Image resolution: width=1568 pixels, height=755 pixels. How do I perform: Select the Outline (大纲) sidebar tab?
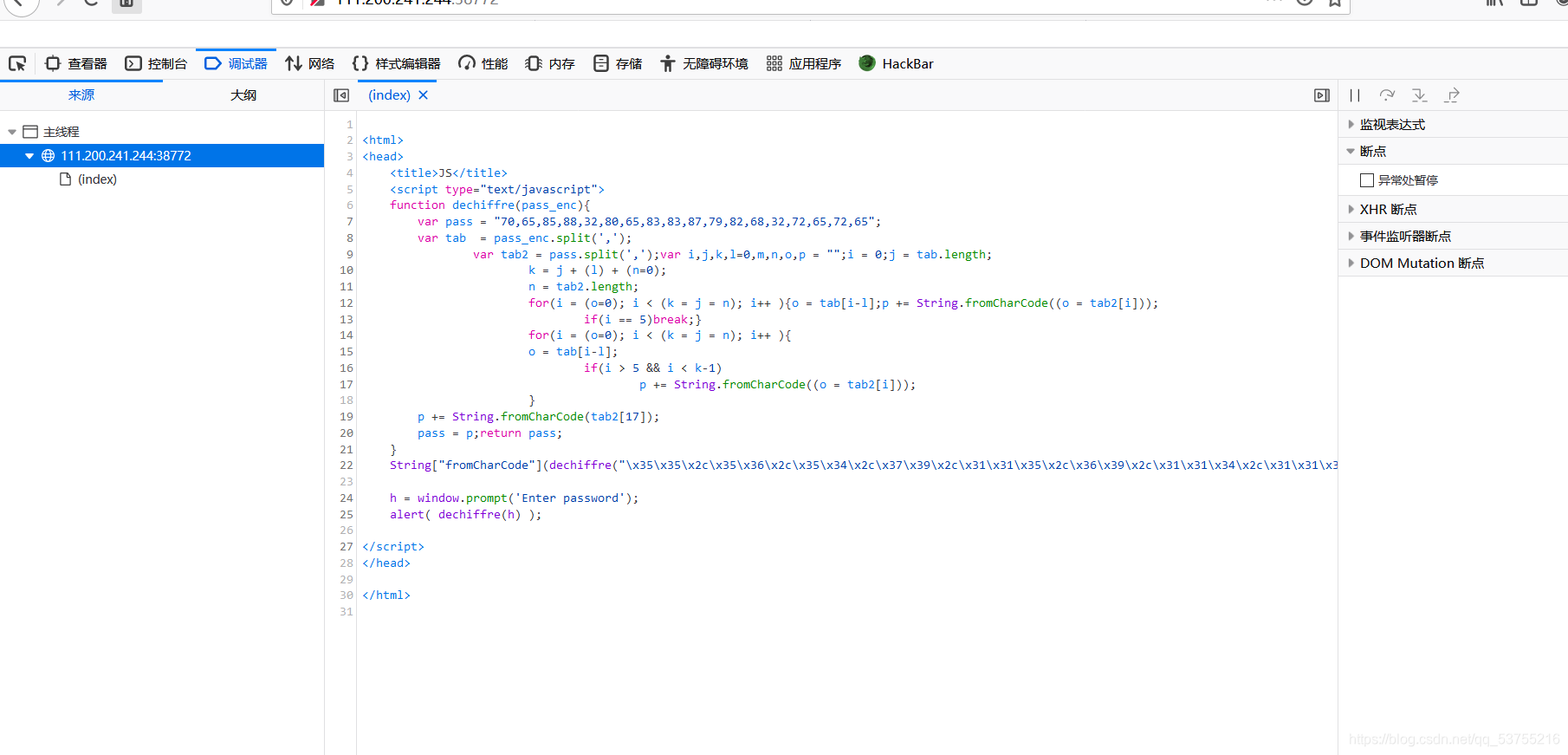tap(243, 95)
